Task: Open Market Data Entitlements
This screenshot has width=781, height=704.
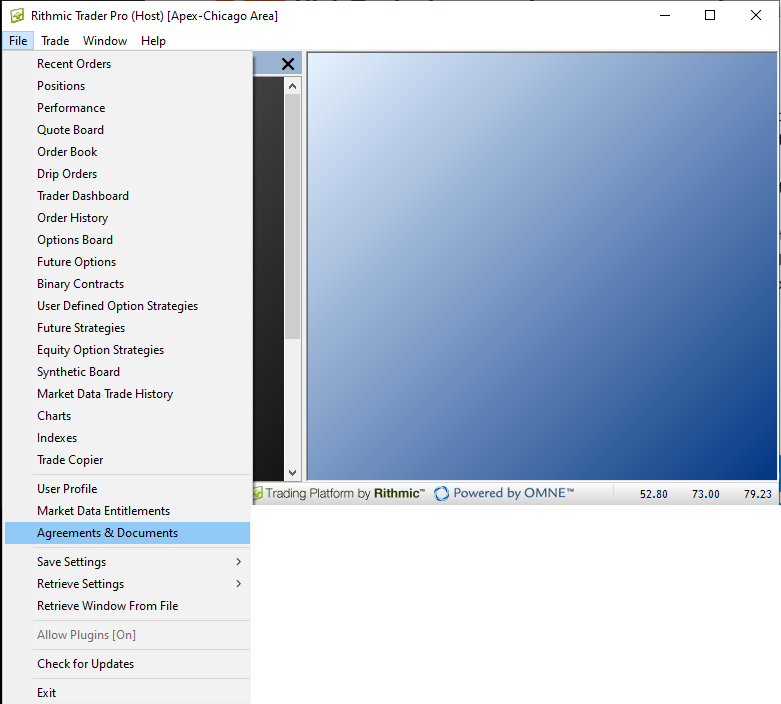Action: [103, 511]
